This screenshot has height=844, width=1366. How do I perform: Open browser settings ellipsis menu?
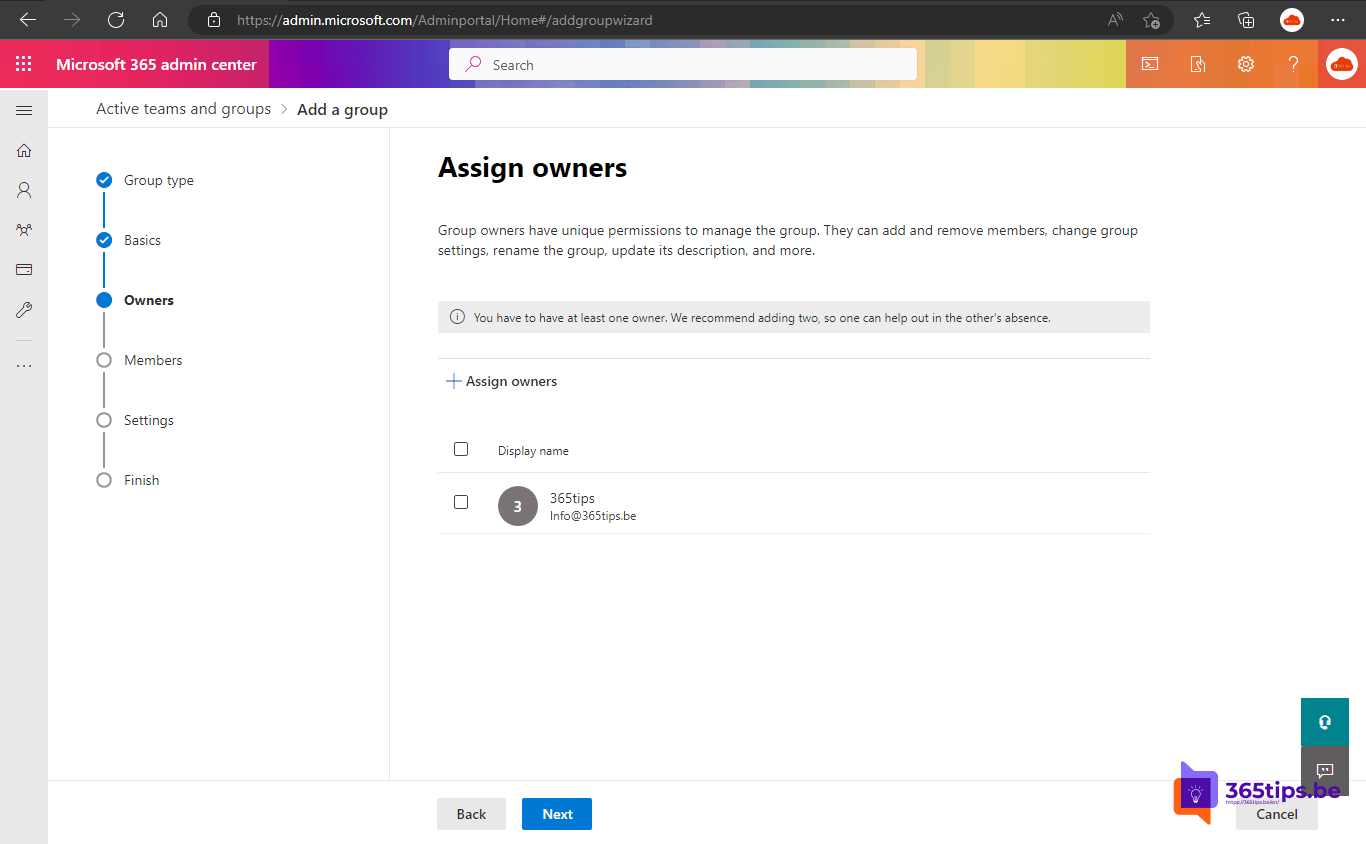tap(1337, 20)
